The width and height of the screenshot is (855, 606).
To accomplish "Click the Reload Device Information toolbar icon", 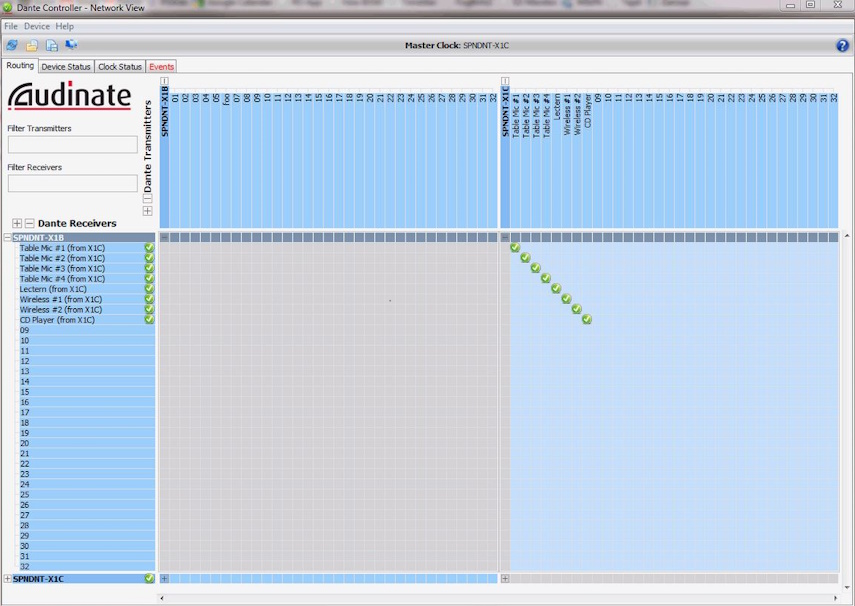I will (12, 45).
